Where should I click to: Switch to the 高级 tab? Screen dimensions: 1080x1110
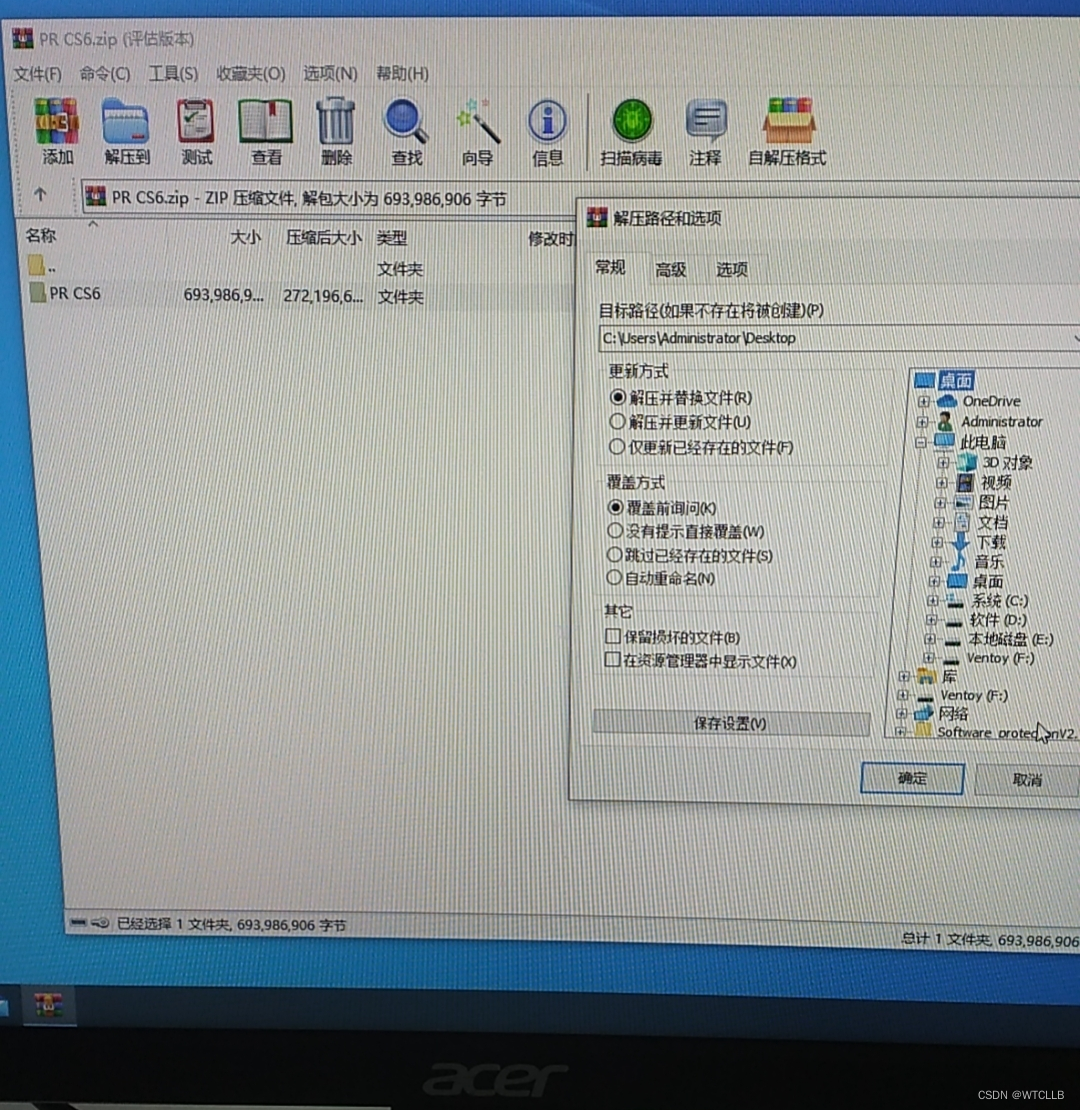[671, 269]
